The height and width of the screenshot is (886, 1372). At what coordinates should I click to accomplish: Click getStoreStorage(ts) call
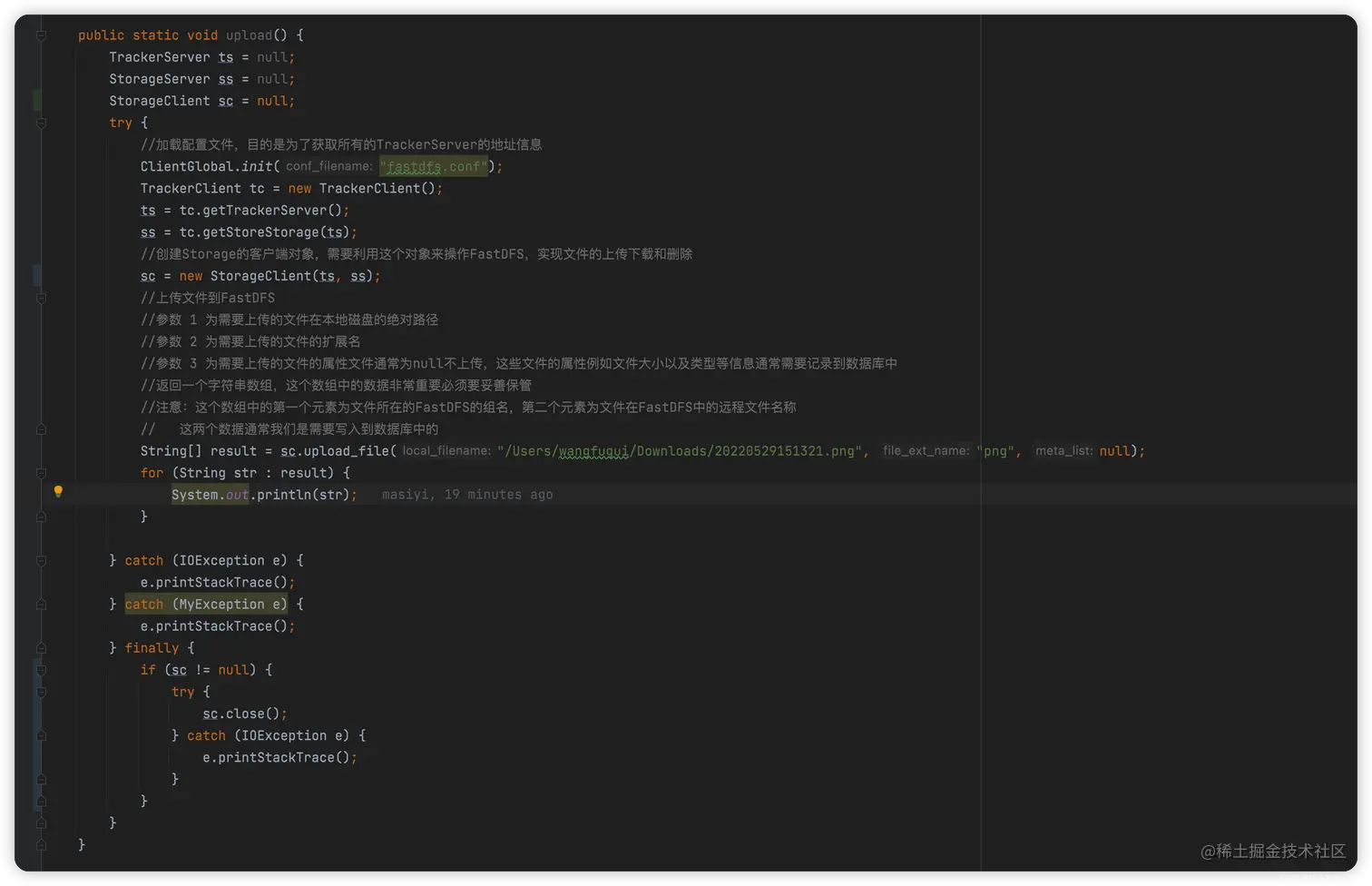(x=276, y=232)
